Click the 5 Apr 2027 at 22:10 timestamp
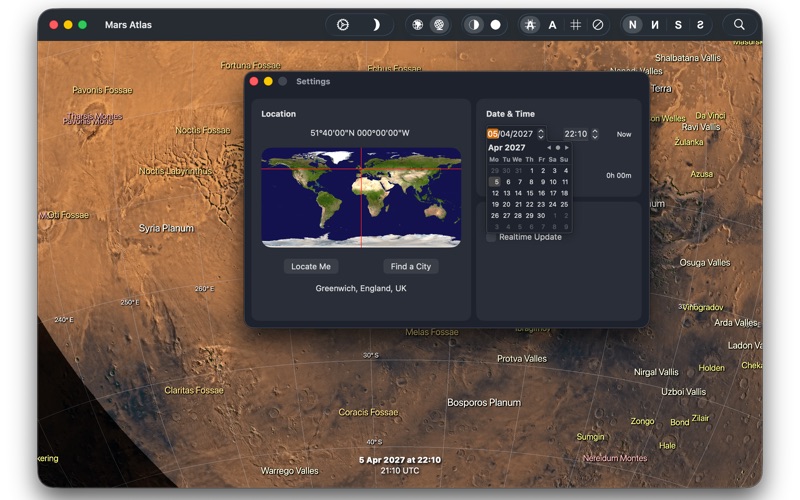 pyautogui.click(x=399, y=460)
